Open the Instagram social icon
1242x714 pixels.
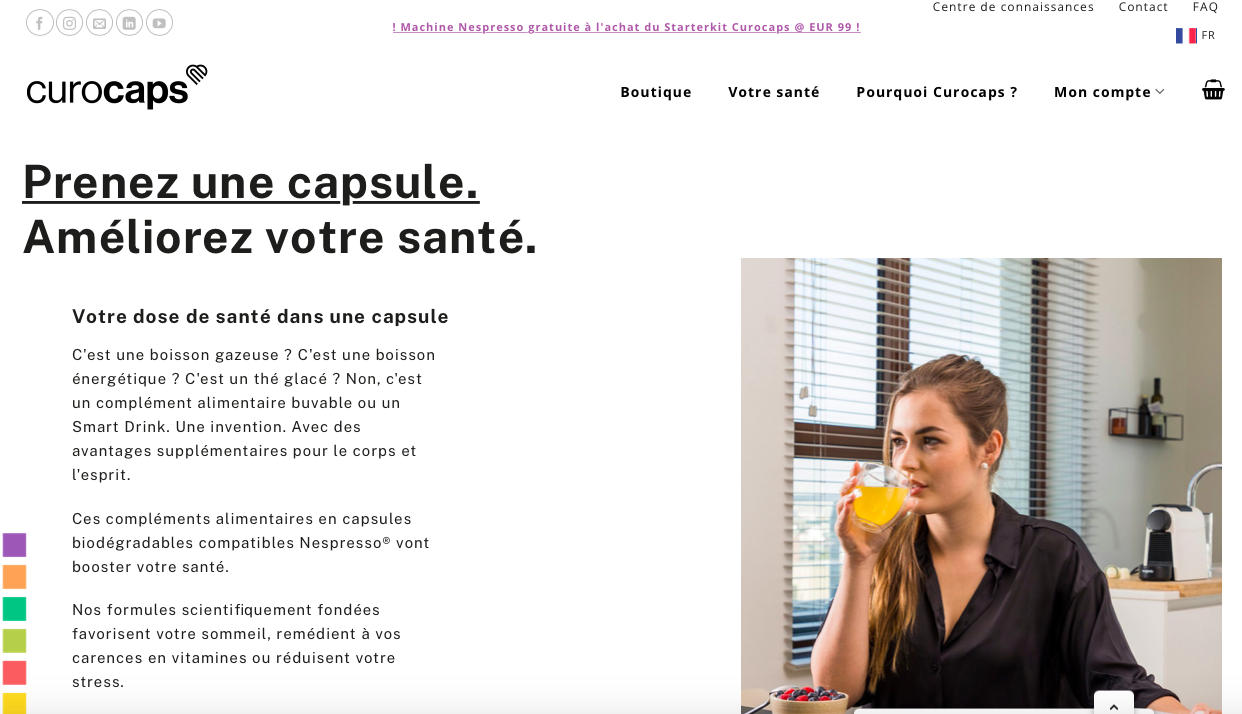coord(70,22)
